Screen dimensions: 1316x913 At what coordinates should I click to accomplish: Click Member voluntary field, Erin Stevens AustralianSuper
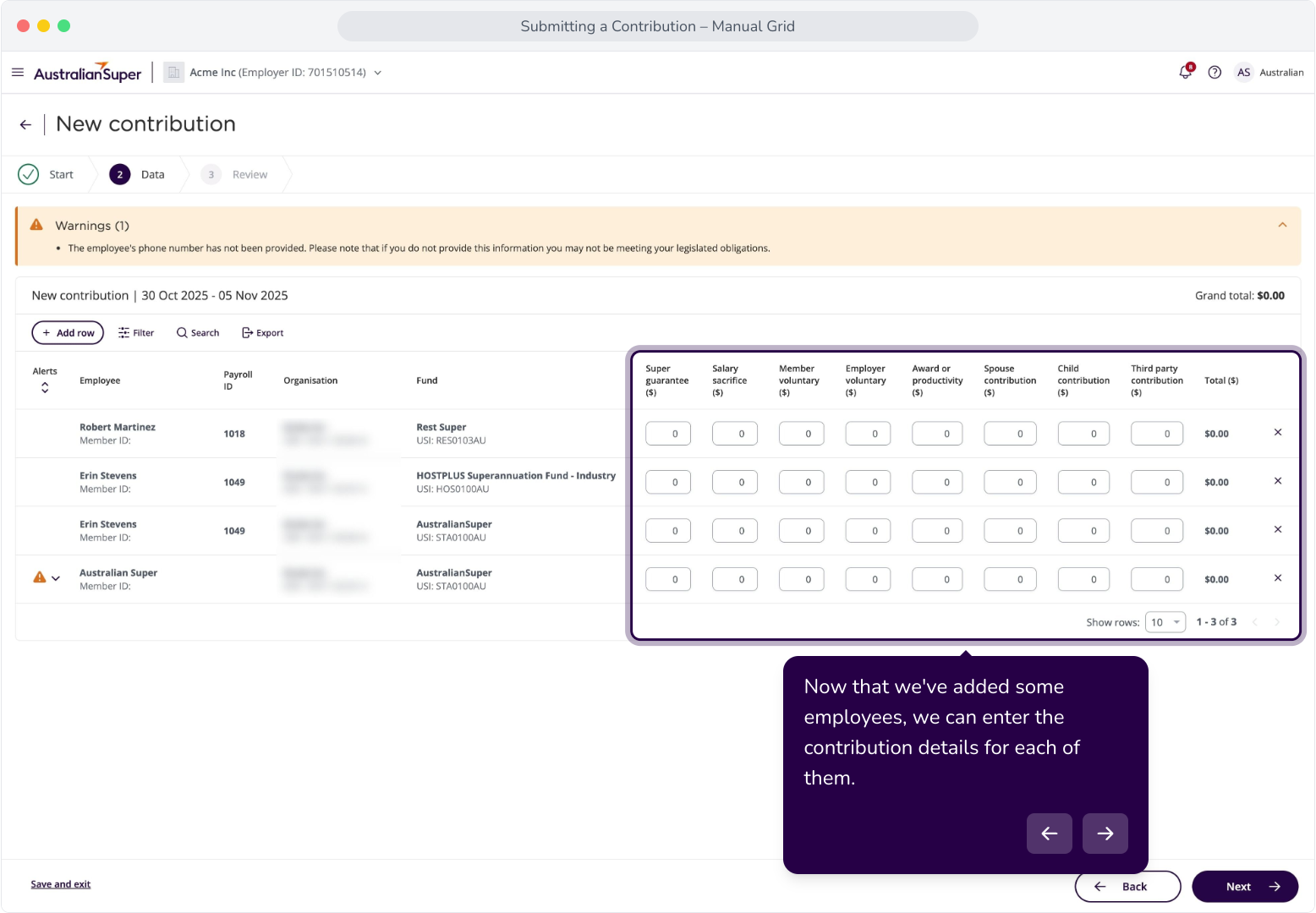(802, 531)
